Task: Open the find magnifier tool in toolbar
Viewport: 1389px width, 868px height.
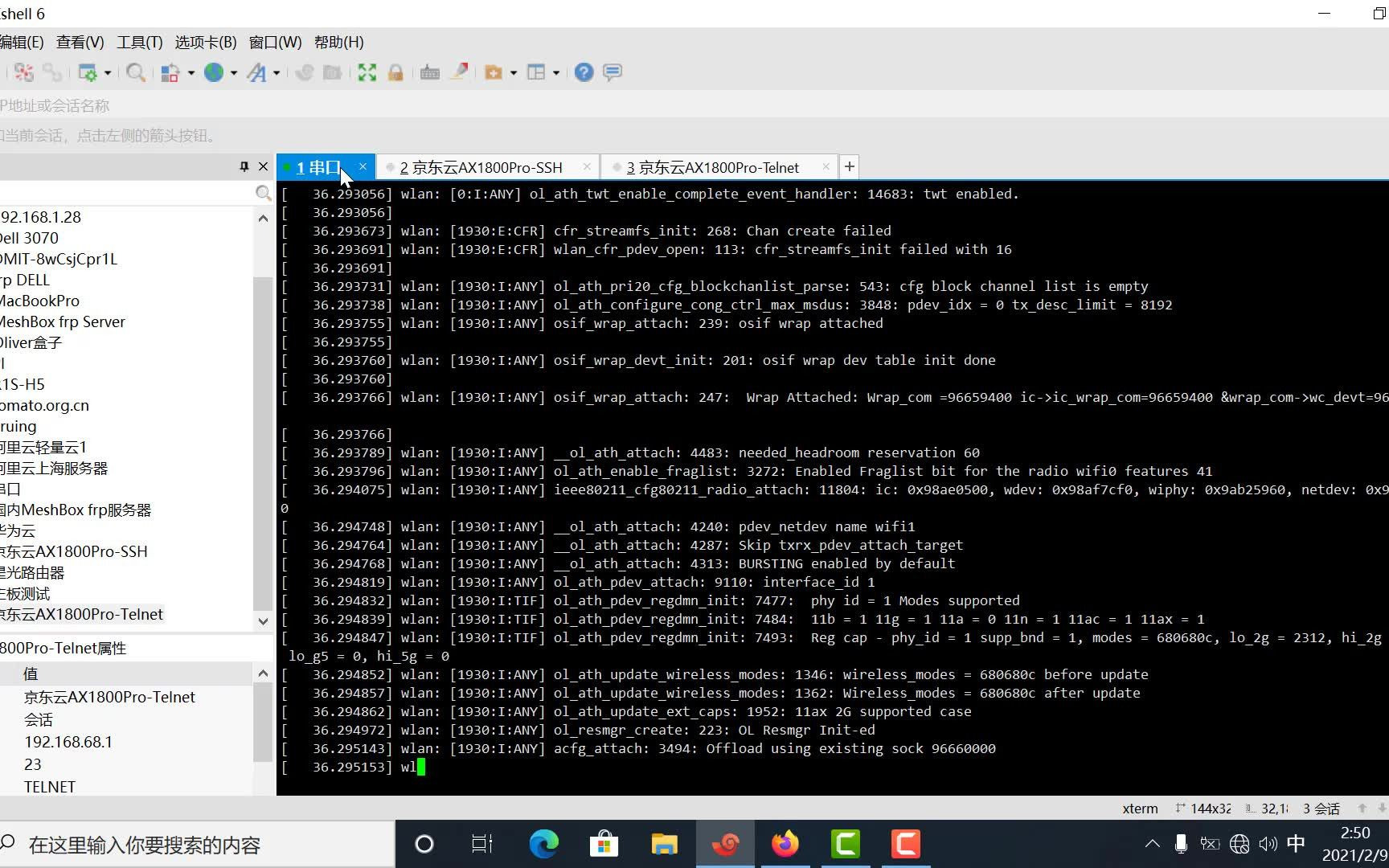Action: click(x=136, y=72)
